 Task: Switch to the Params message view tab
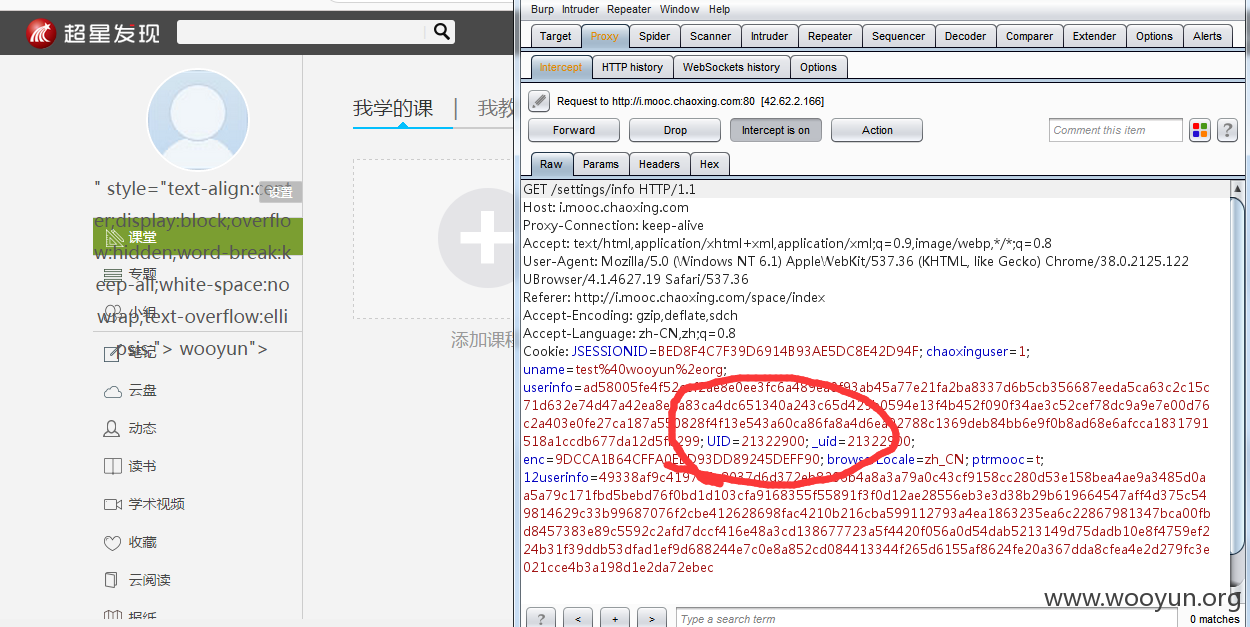(601, 164)
